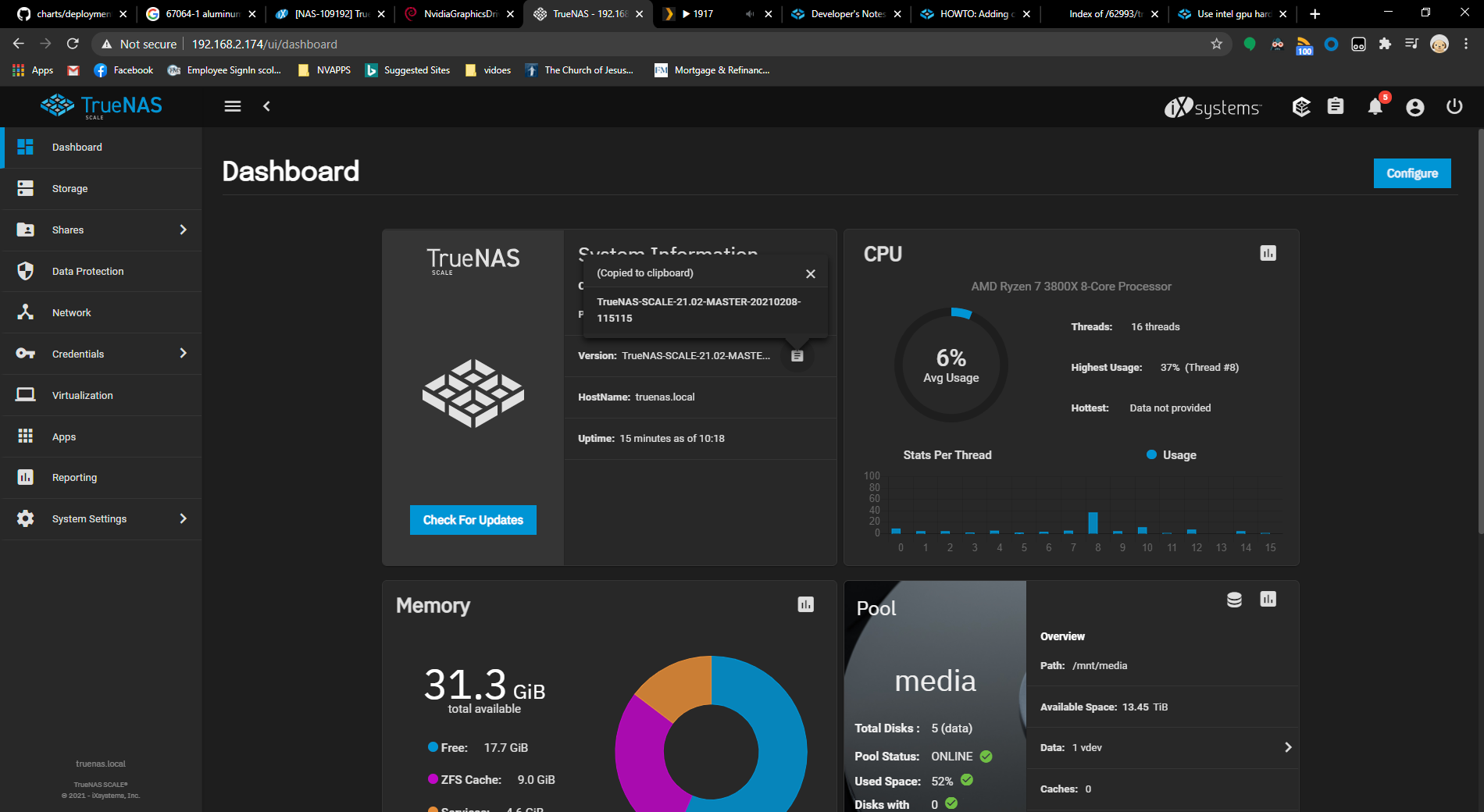Click the power button icon
The image size is (1484, 812).
(1454, 106)
